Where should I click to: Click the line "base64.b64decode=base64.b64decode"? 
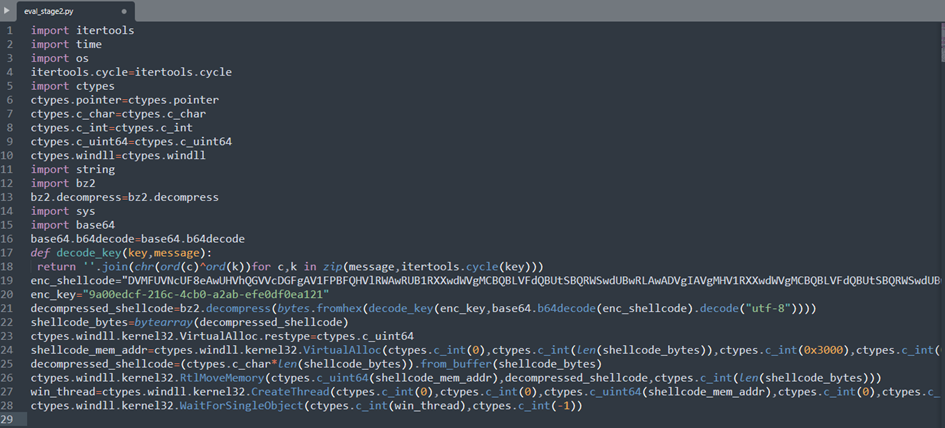pyautogui.click(x=138, y=239)
